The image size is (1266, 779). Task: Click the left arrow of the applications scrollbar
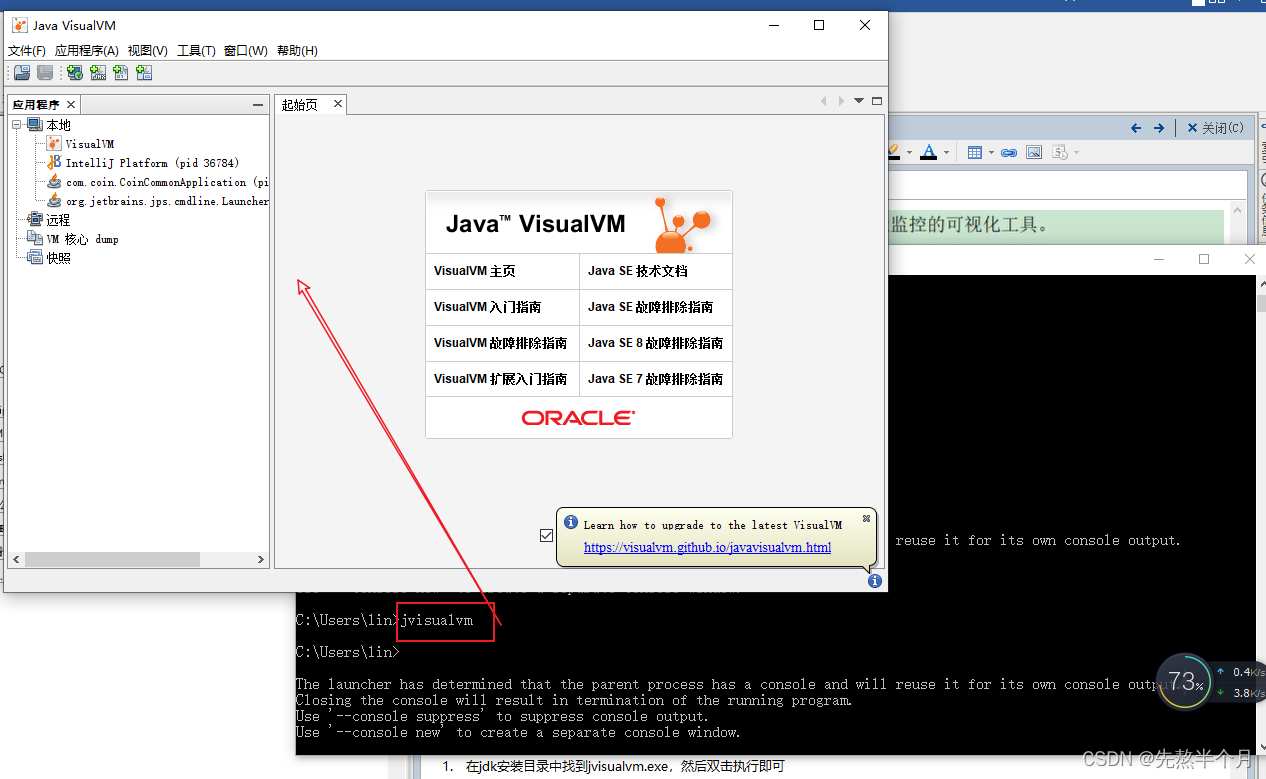[x=16, y=560]
